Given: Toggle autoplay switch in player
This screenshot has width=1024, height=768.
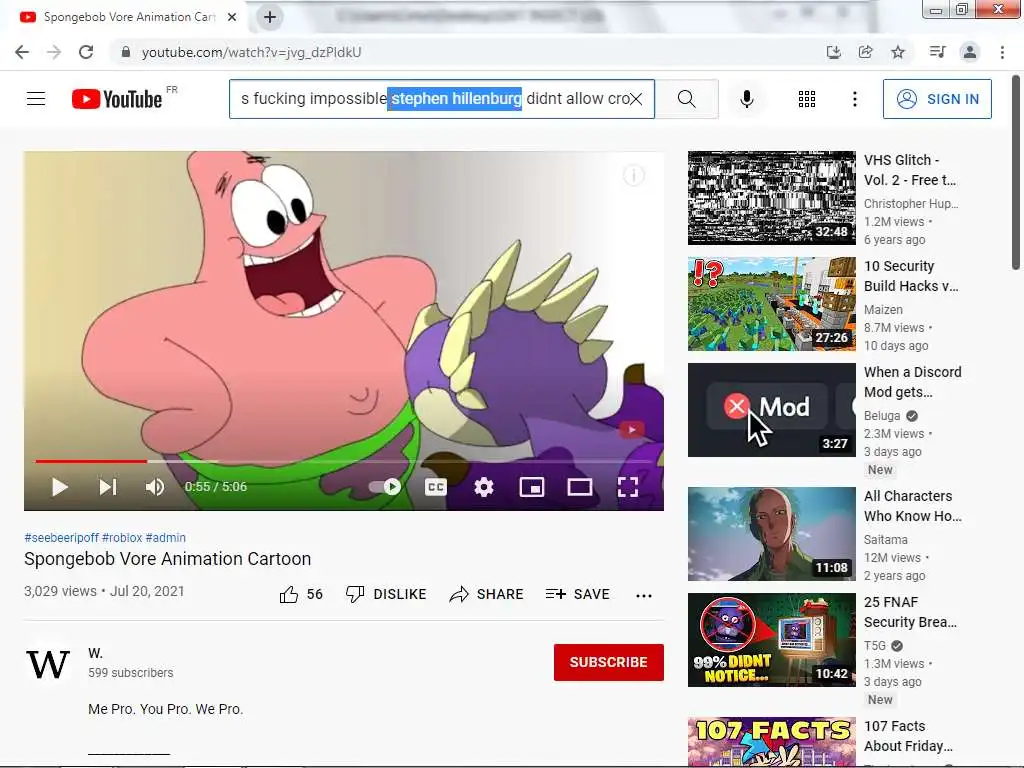Looking at the screenshot, I should pyautogui.click(x=385, y=487).
